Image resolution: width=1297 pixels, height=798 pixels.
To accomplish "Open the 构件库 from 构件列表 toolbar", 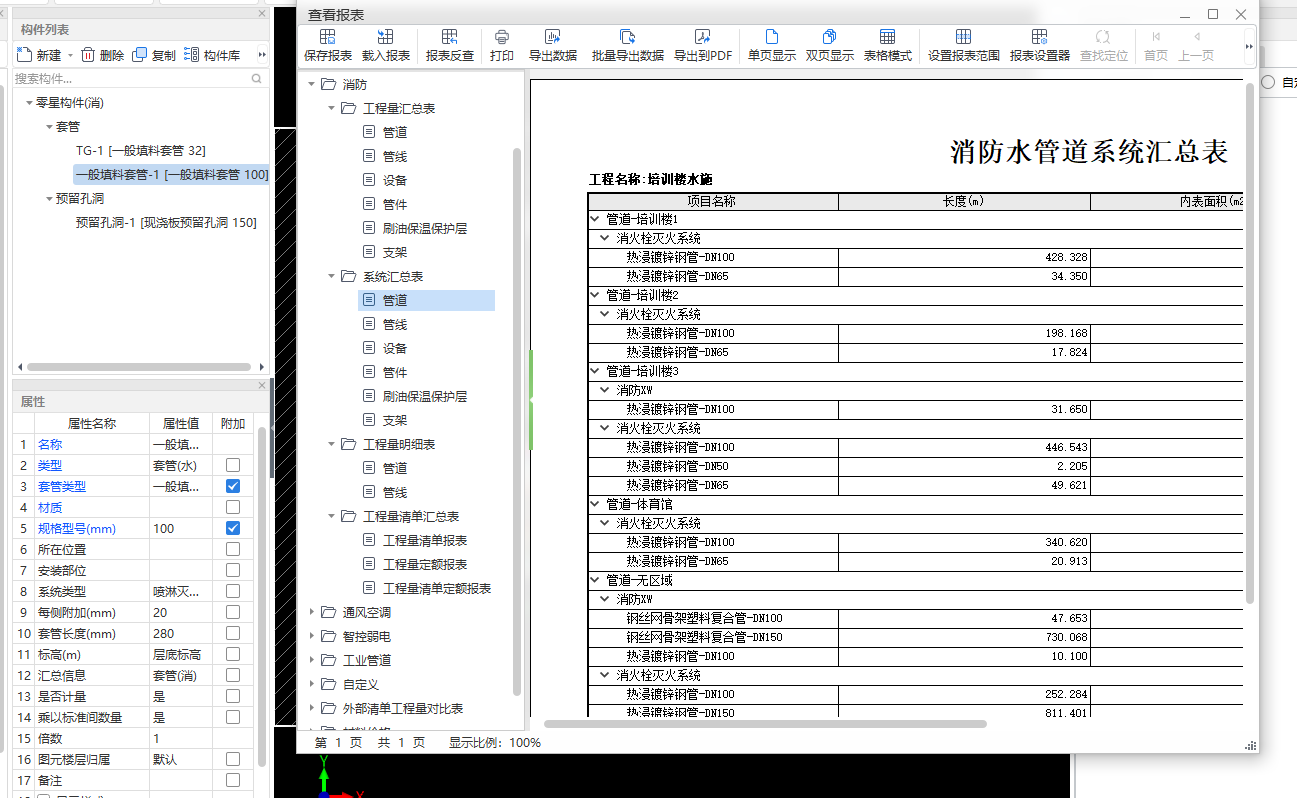I will coord(212,55).
